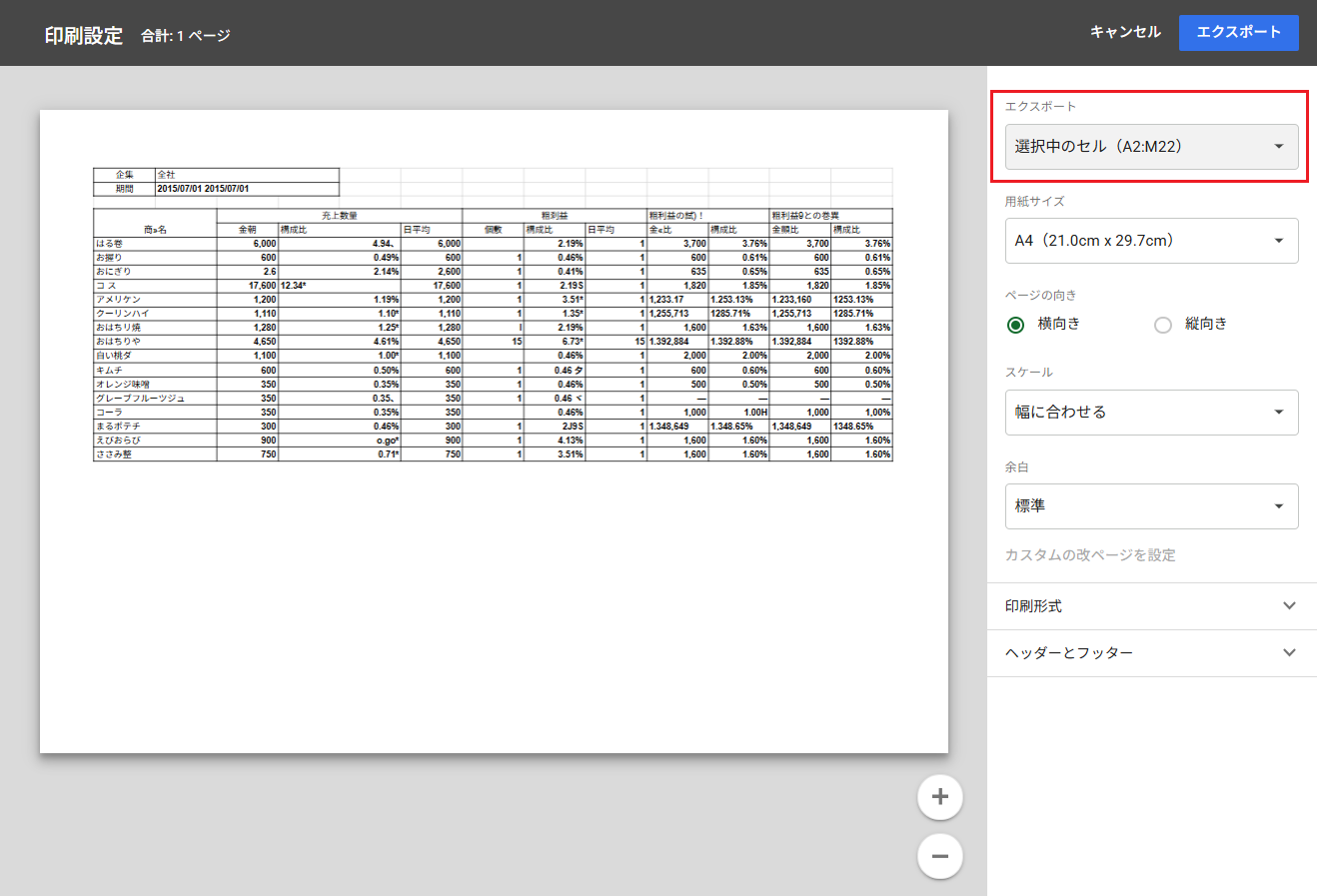The height and width of the screenshot is (896, 1317).
Task: Expand the ヘッダーとフッター section
Action: pos(1151,653)
